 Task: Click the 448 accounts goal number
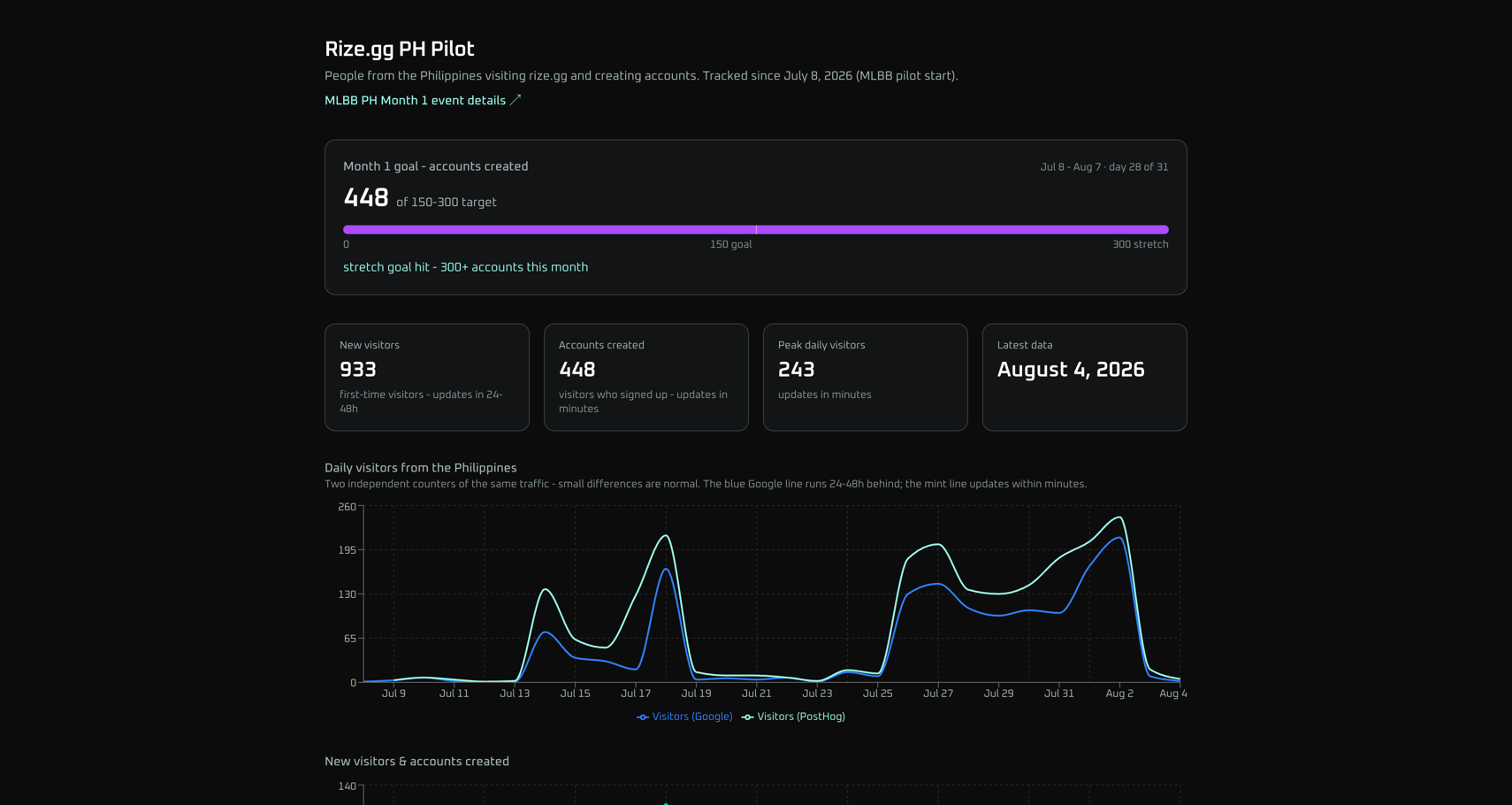[366, 198]
